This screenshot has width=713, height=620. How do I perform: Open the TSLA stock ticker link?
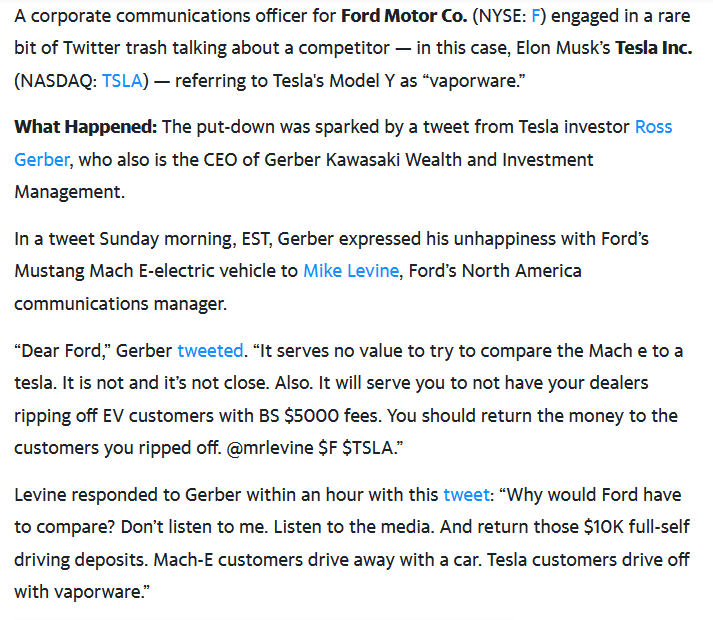(x=122, y=81)
